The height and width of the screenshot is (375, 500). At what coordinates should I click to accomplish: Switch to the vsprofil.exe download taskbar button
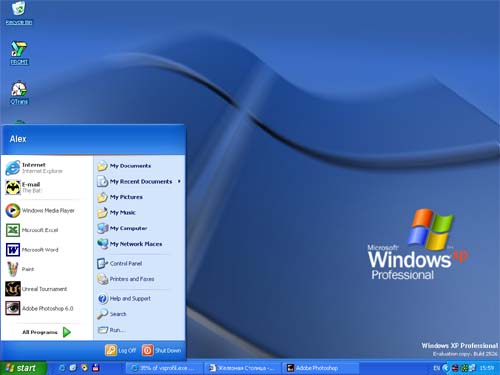point(164,368)
